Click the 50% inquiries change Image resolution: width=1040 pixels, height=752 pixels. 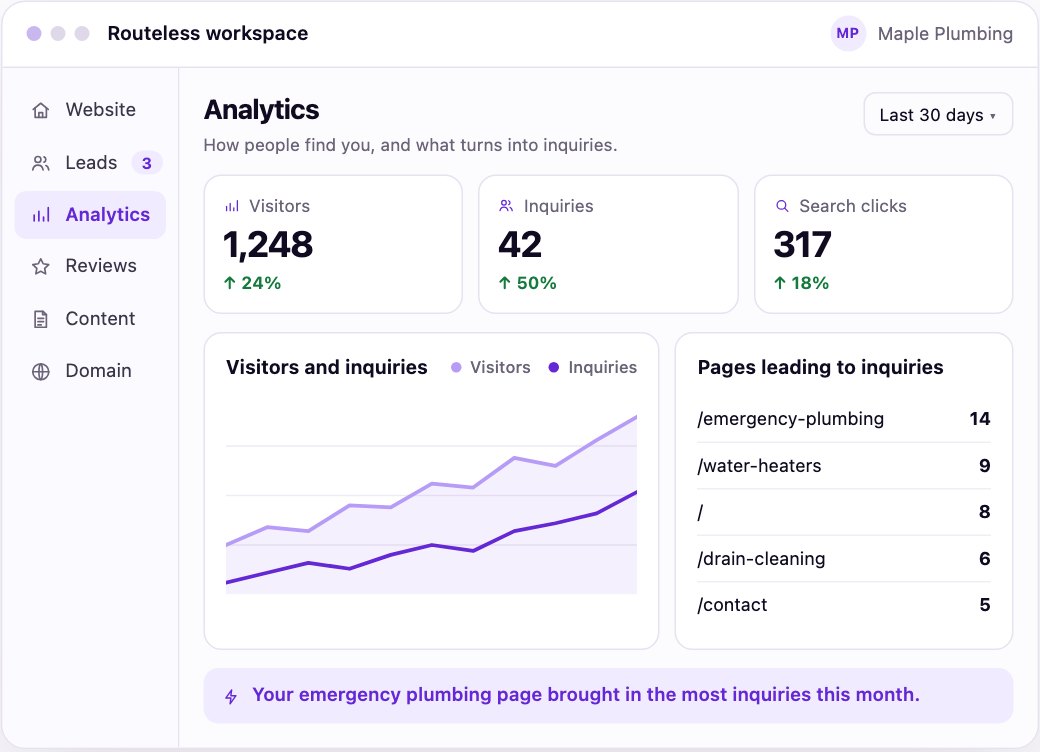click(537, 283)
